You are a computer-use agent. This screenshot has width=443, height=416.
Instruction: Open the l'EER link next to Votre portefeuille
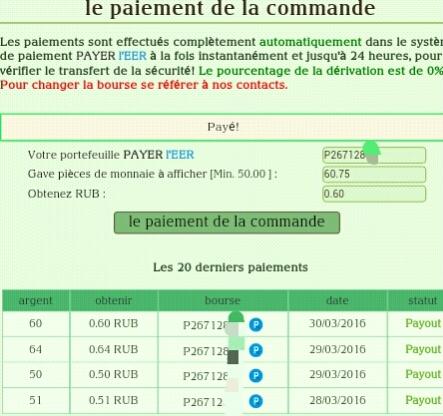(180, 155)
